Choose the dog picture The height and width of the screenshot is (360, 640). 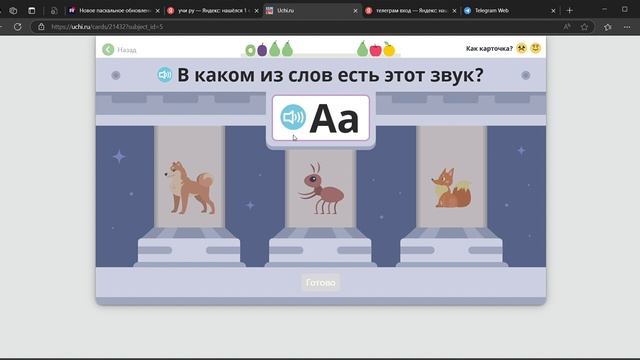coord(190,187)
